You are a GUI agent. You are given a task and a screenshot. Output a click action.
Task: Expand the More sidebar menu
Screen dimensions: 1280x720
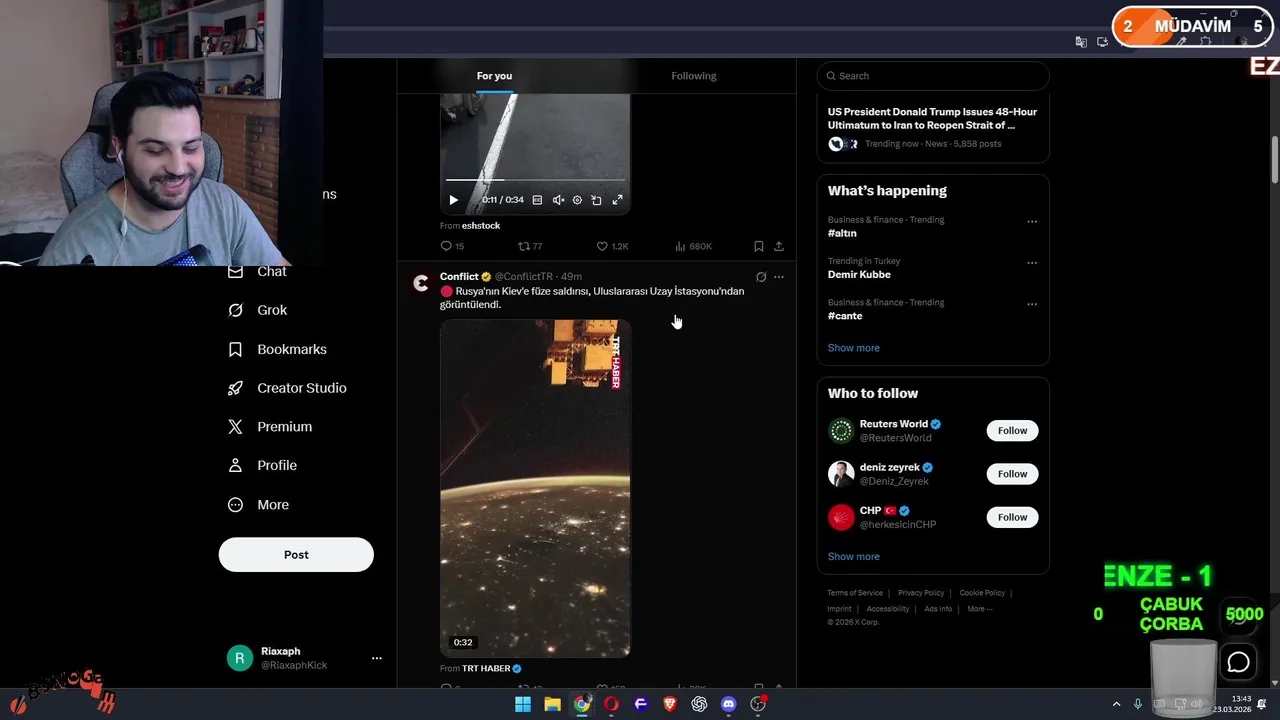pyautogui.click(x=259, y=505)
